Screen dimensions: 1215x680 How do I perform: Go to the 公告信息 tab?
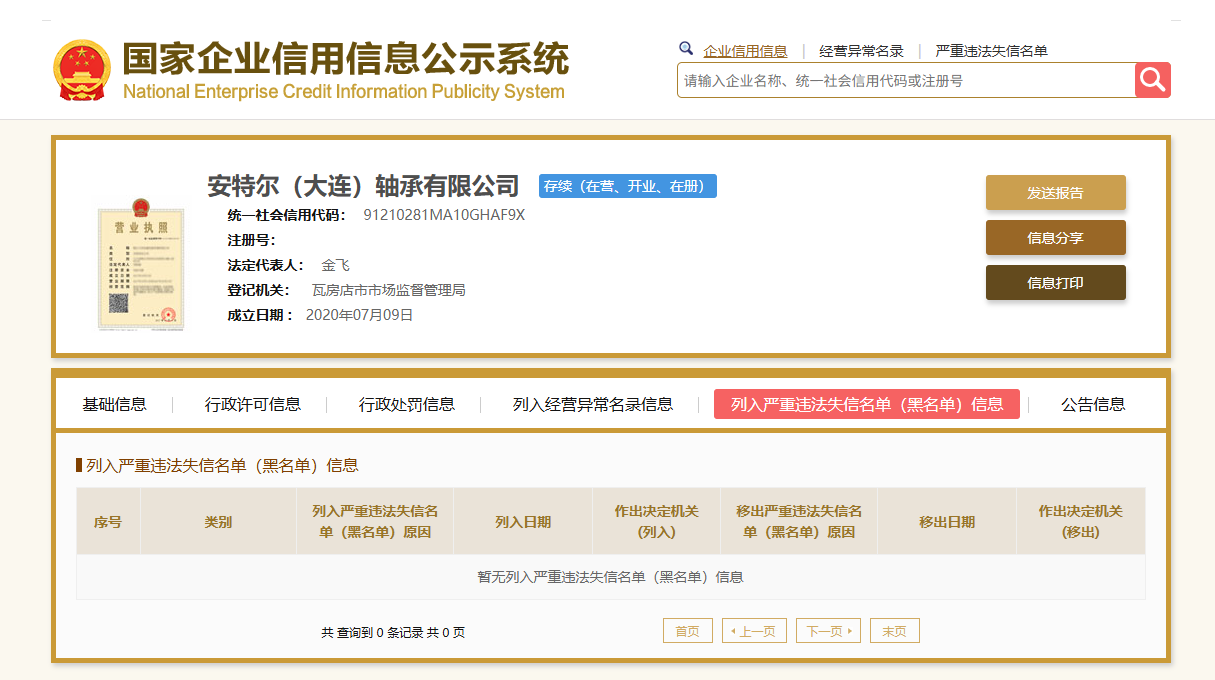tap(1093, 404)
